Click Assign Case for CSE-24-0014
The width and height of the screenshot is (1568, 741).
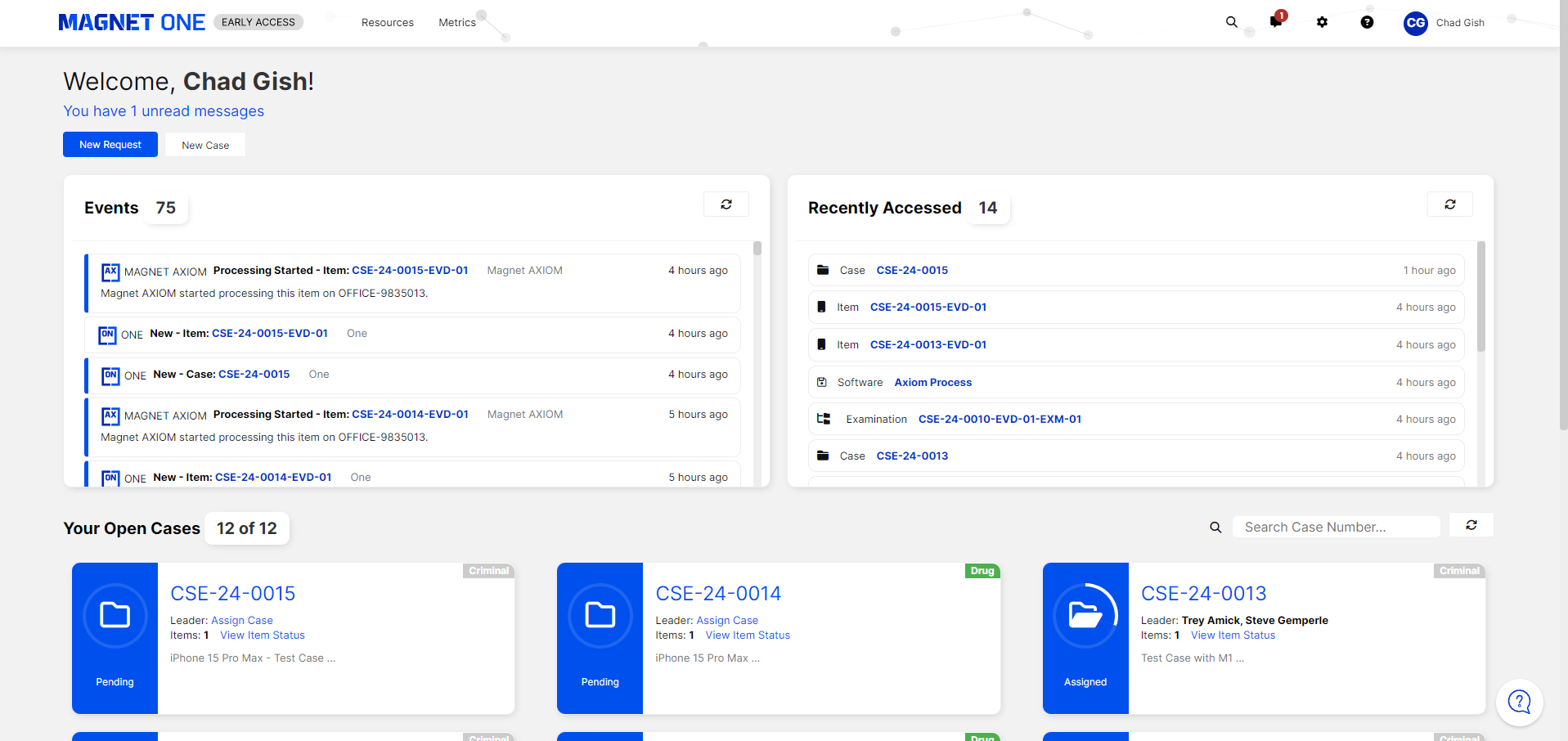tap(727, 621)
